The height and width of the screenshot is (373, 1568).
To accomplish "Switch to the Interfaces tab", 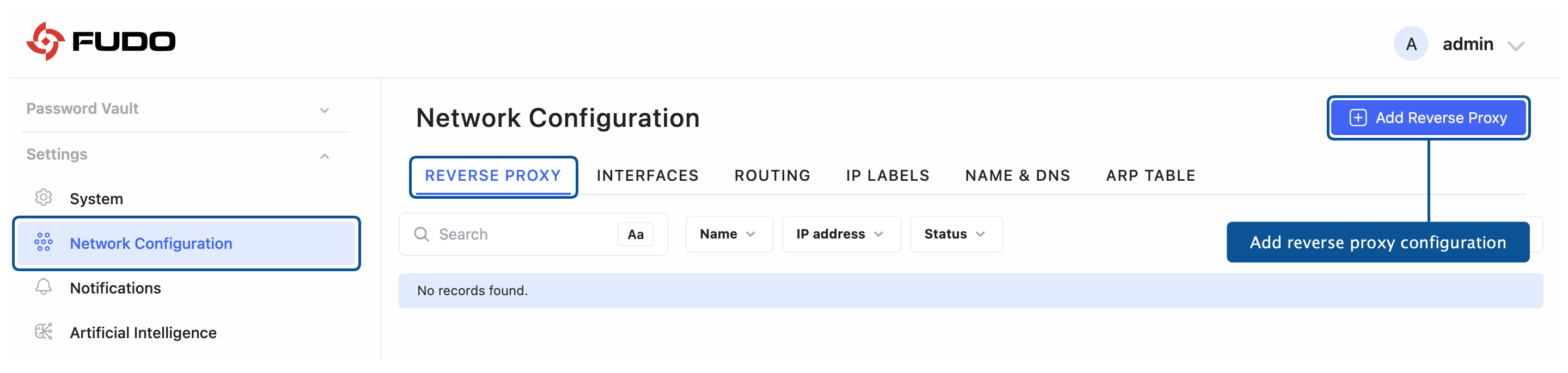I will [x=647, y=176].
